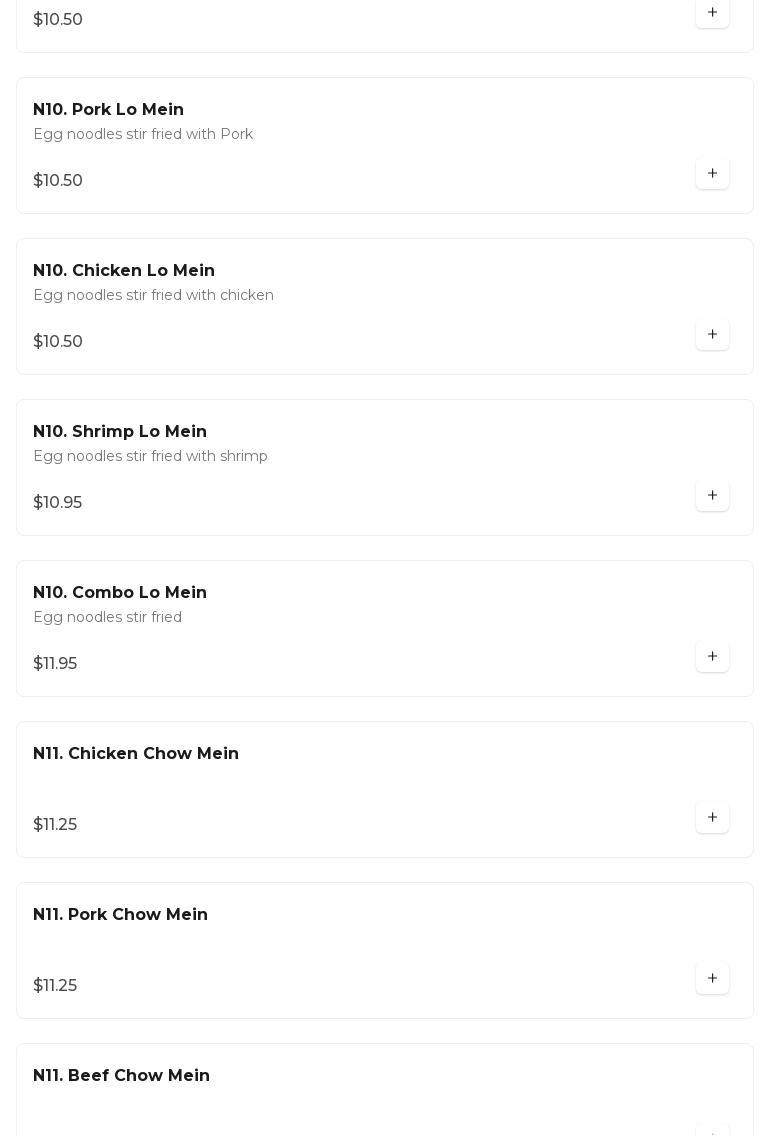
Task: Open the N10. Pork Lo Mein title
Action: (x=108, y=110)
